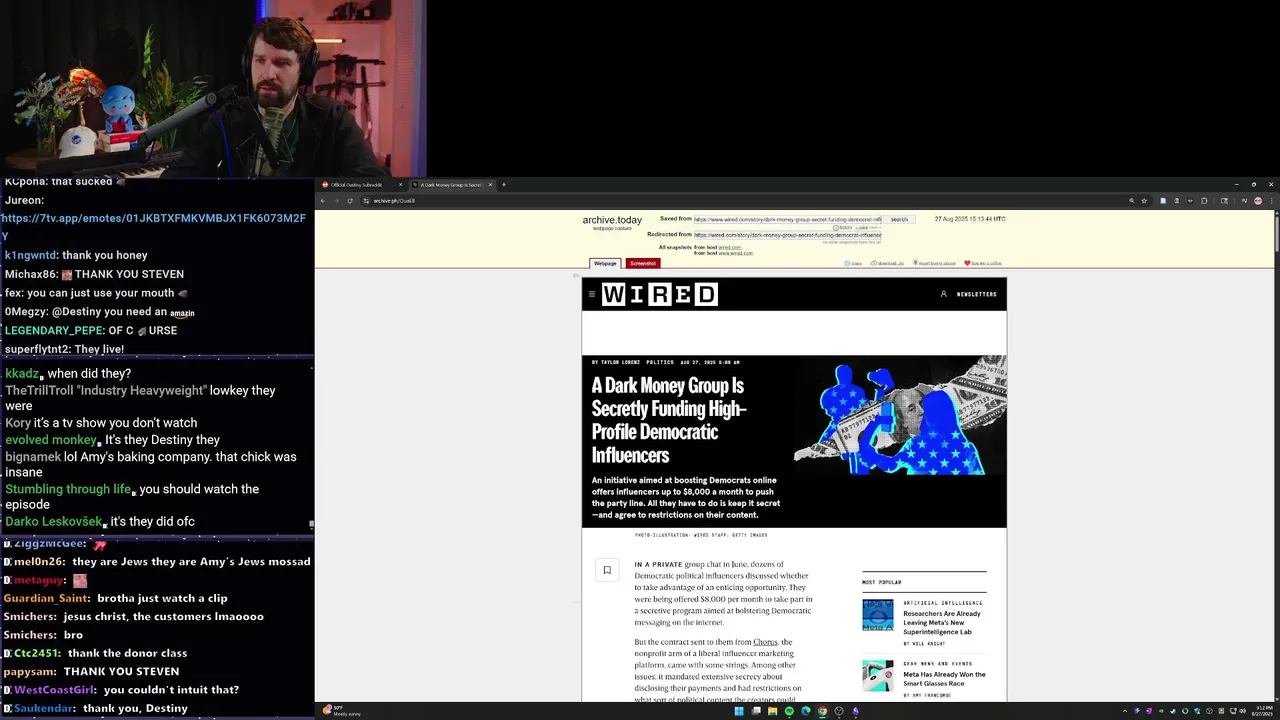Click the Meta AI article thumbnail
Screen dimensions: 1280x720
tap(878, 615)
